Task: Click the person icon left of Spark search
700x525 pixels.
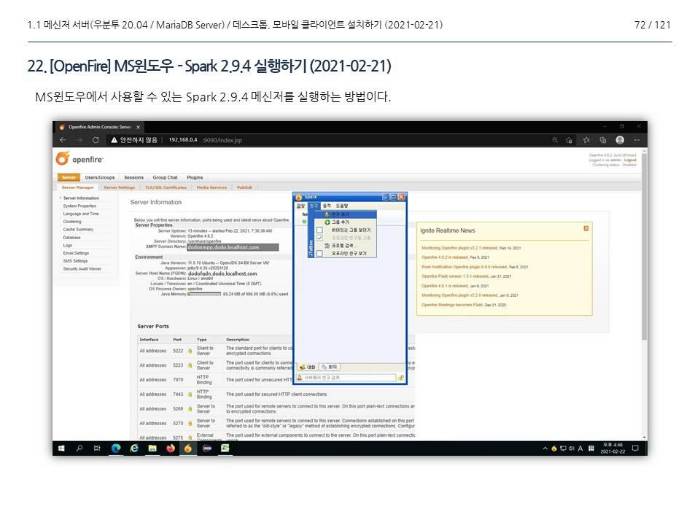Action: 300,378
